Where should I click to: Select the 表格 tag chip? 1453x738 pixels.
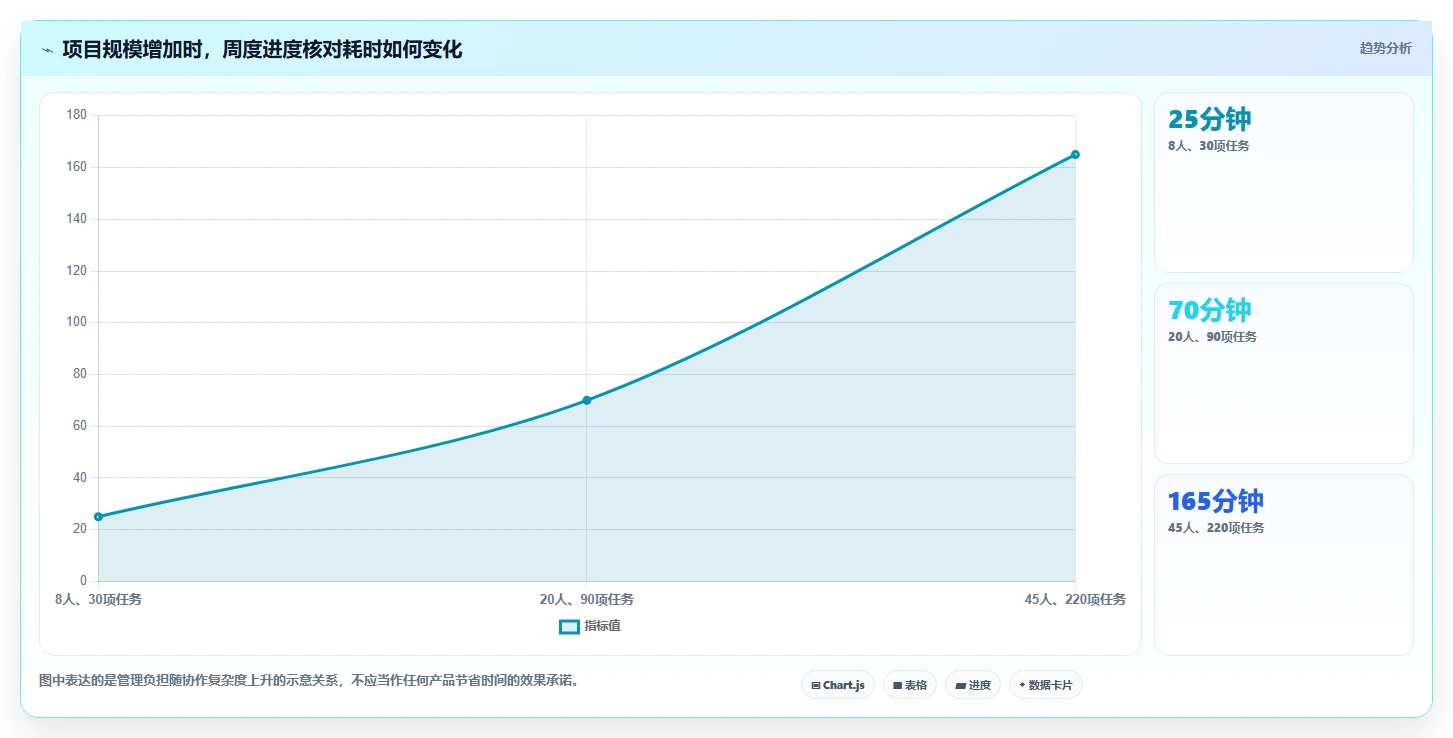point(910,685)
